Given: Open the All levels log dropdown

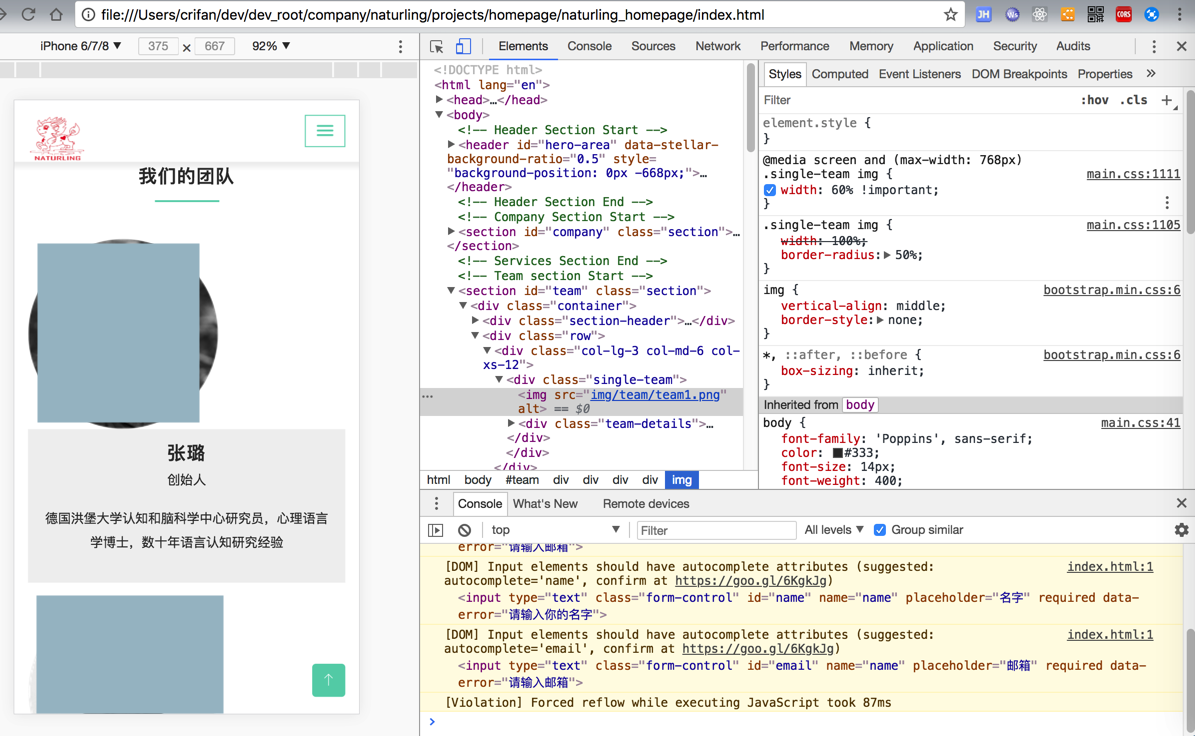Looking at the screenshot, I should [833, 530].
